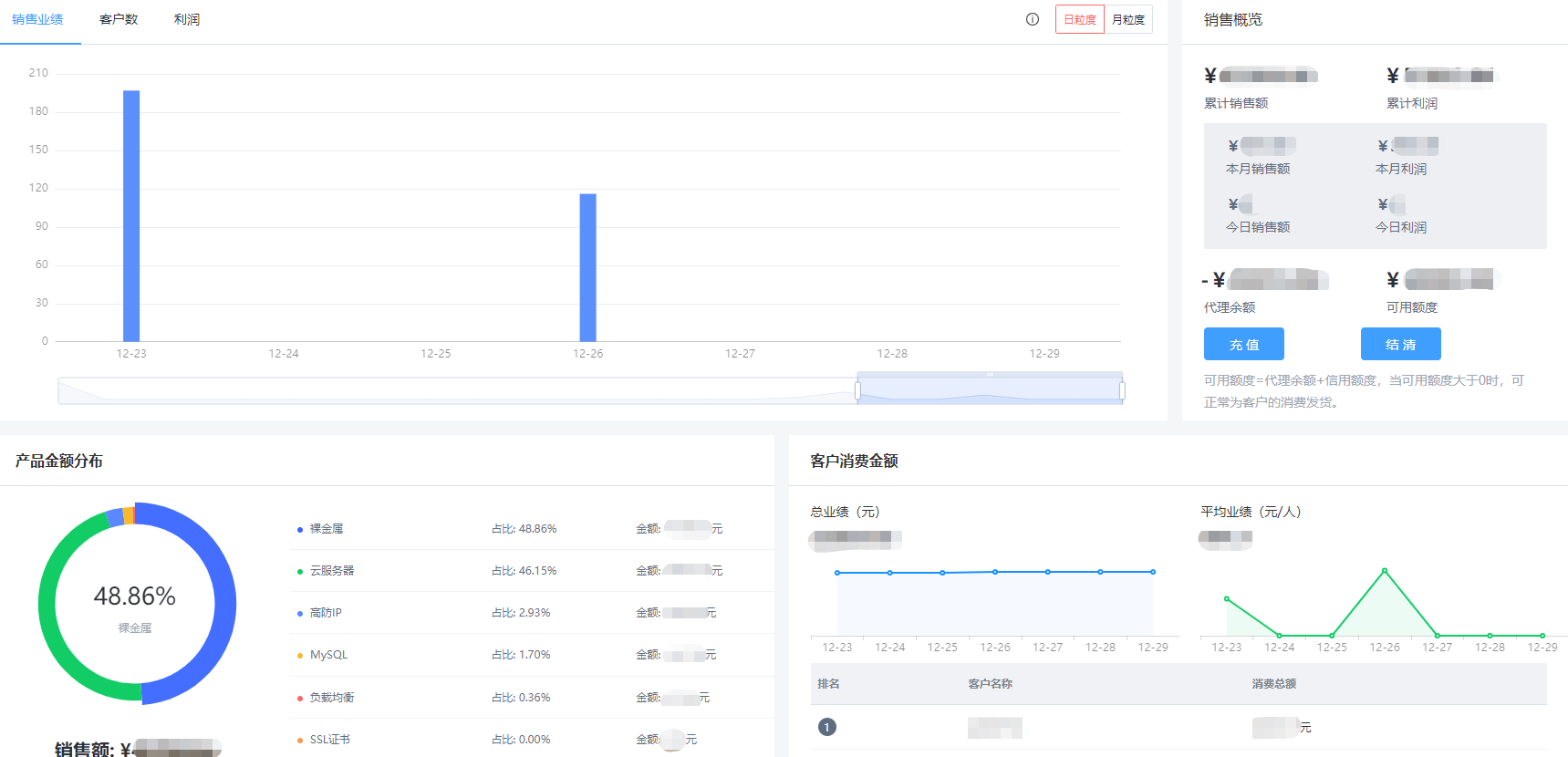The width and height of the screenshot is (1568, 757).
Task: Click the rank 1 badge in customer table
Action: [x=827, y=727]
